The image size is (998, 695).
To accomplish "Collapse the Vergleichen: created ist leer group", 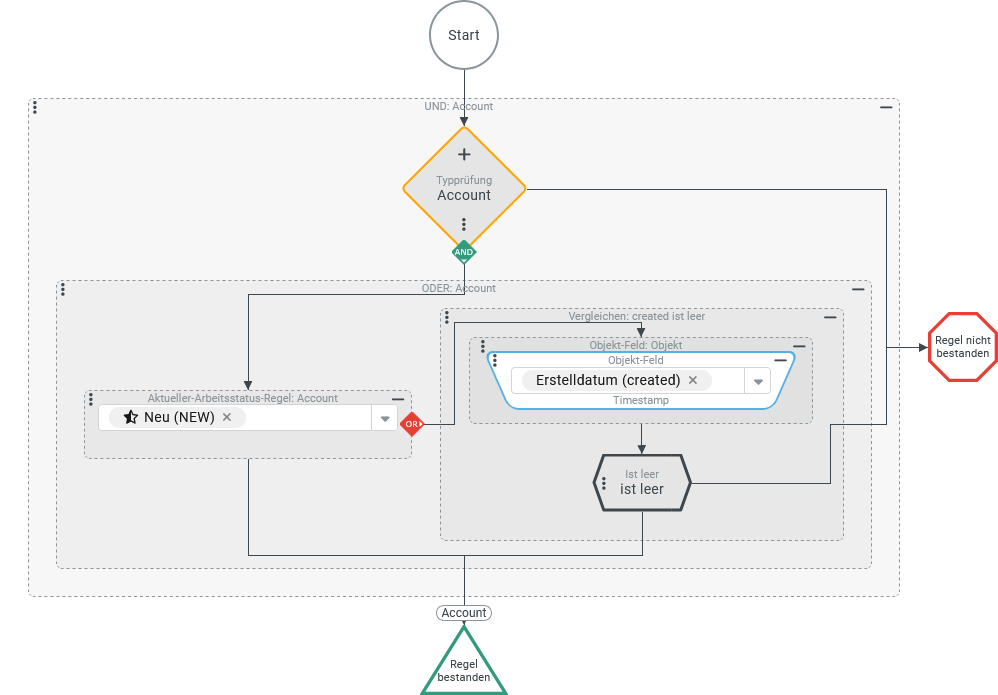I will [830, 317].
